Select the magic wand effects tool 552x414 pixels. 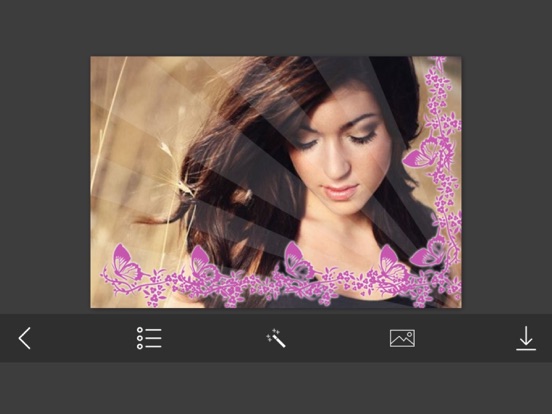click(x=276, y=338)
